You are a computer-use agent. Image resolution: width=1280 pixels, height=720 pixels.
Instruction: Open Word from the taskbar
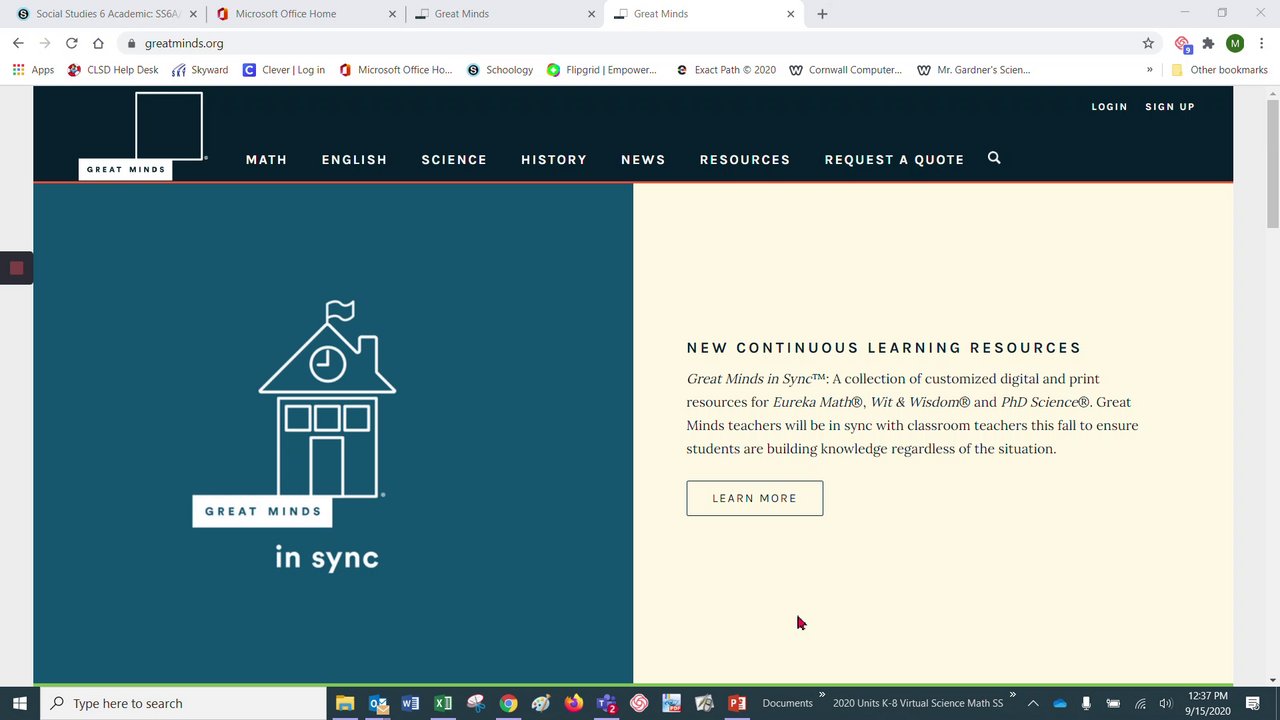tap(410, 703)
